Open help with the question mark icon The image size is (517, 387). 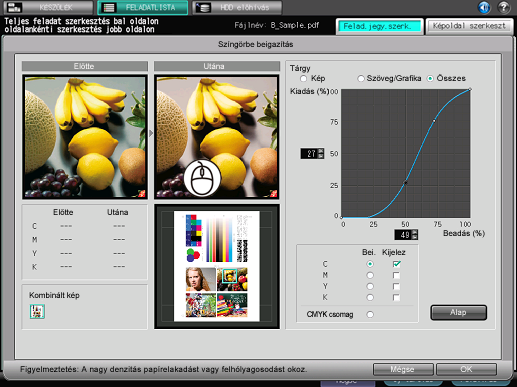[504, 7]
